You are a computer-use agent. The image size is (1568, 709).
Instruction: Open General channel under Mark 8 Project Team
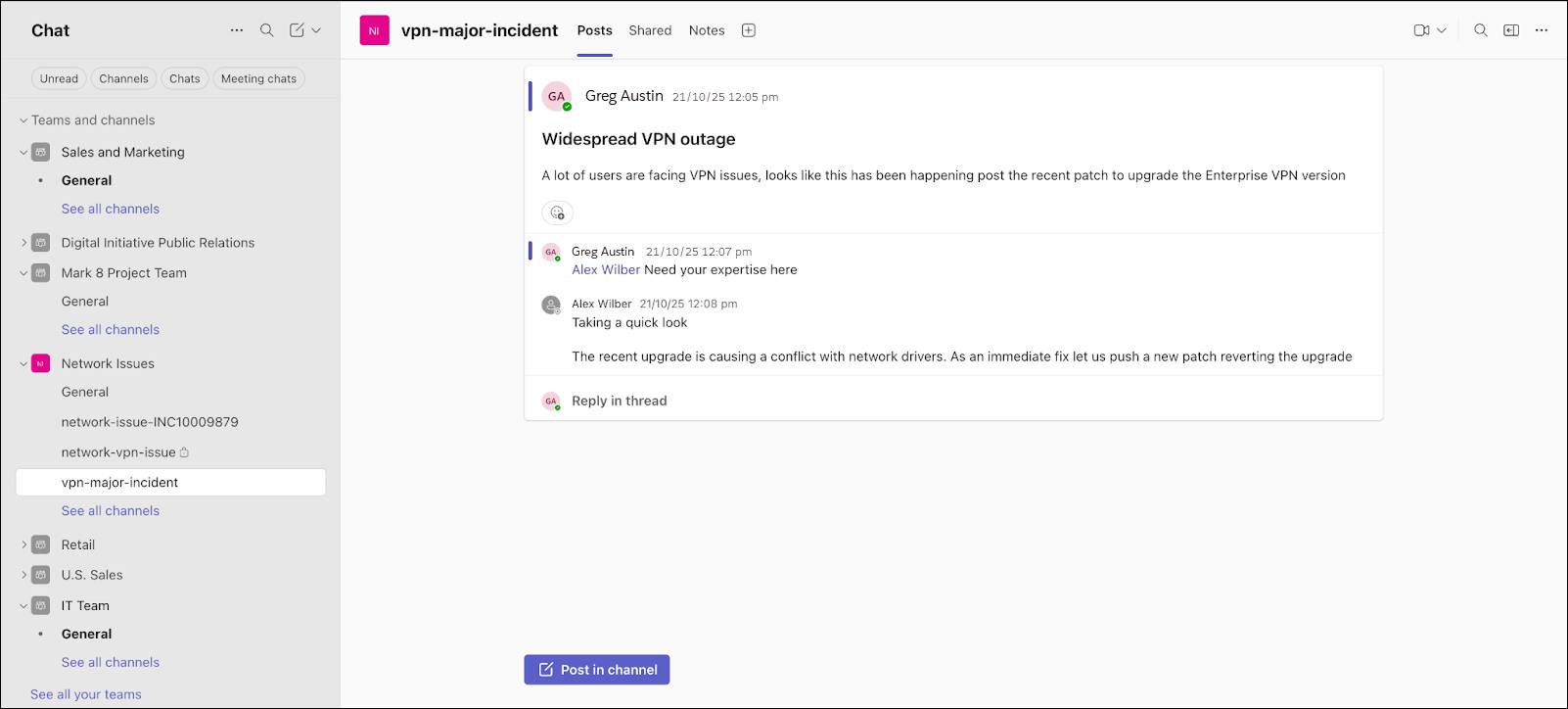(x=85, y=302)
